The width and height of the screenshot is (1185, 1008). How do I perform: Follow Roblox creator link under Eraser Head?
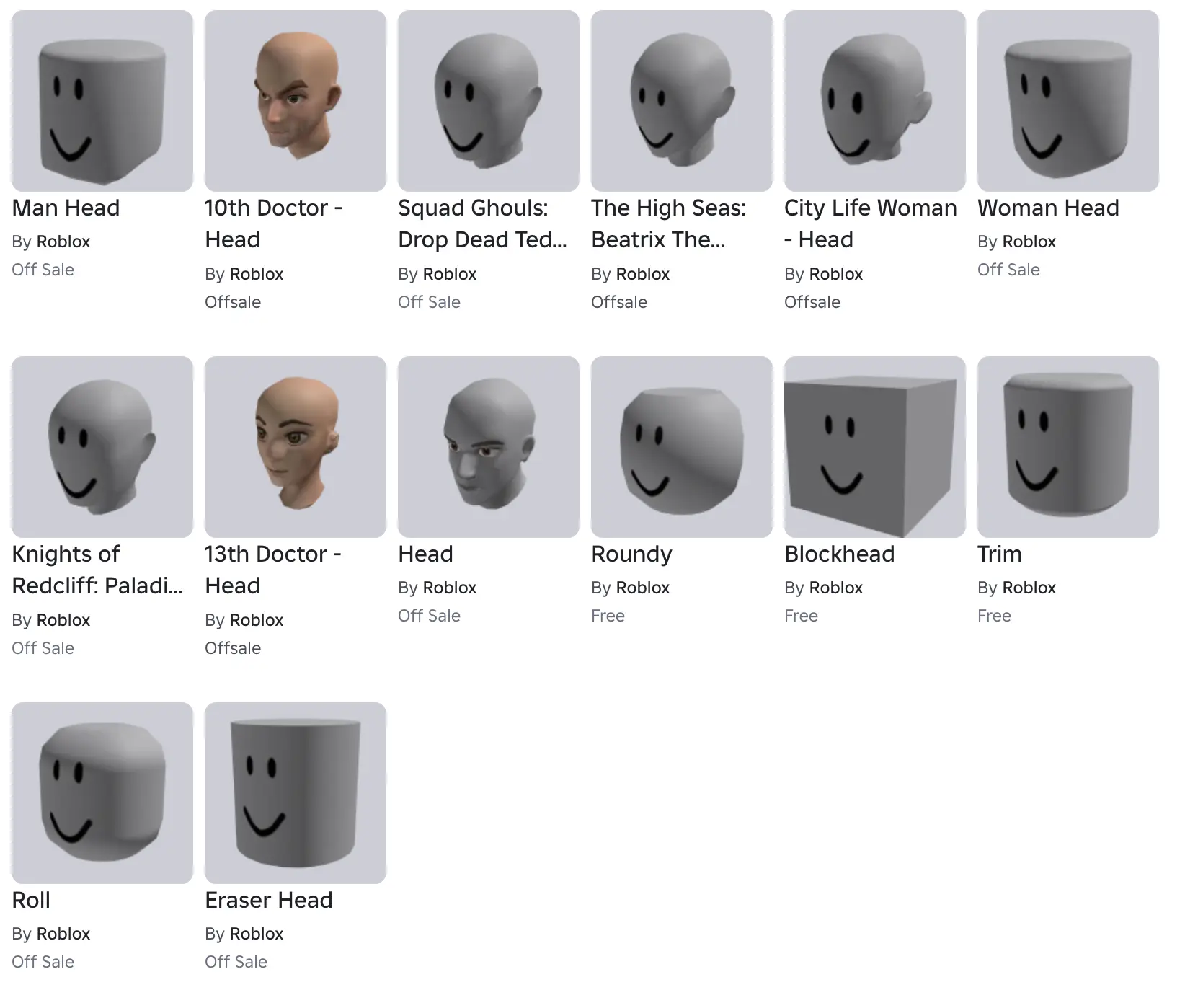pos(257,934)
